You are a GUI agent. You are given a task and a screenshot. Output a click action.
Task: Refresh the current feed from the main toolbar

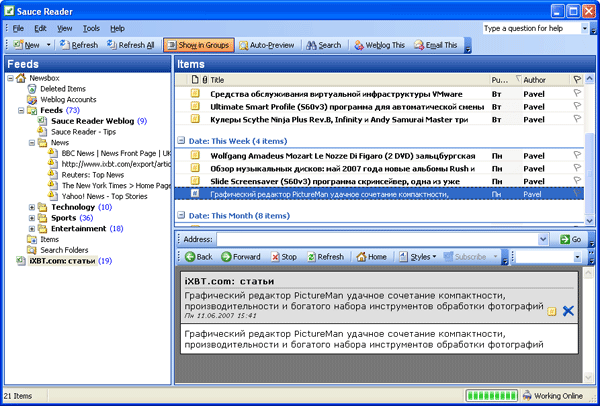click(79, 45)
